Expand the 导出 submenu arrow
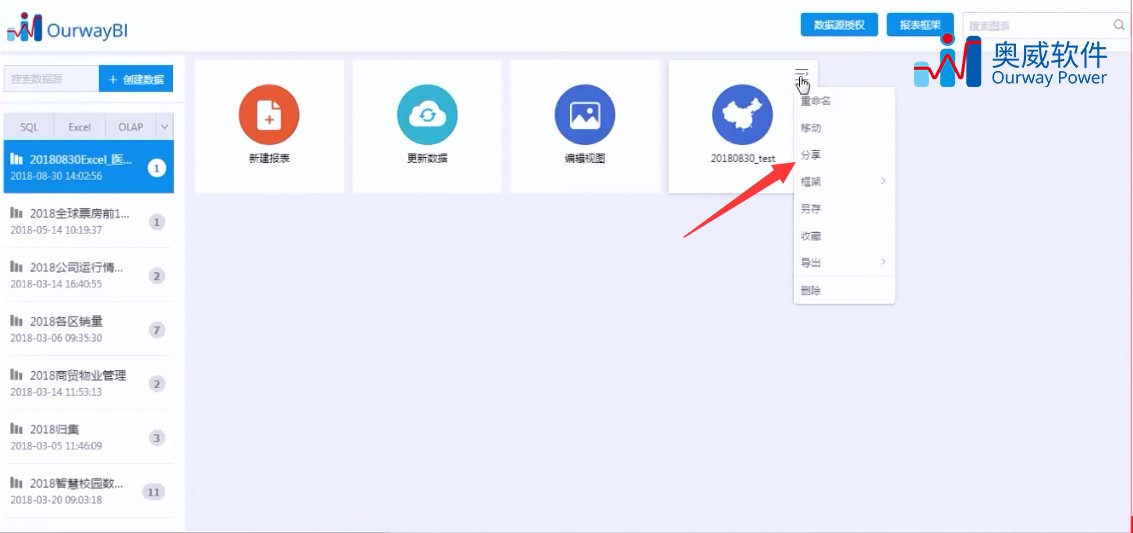This screenshot has height=533, width=1133. click(x=883, y=261)
